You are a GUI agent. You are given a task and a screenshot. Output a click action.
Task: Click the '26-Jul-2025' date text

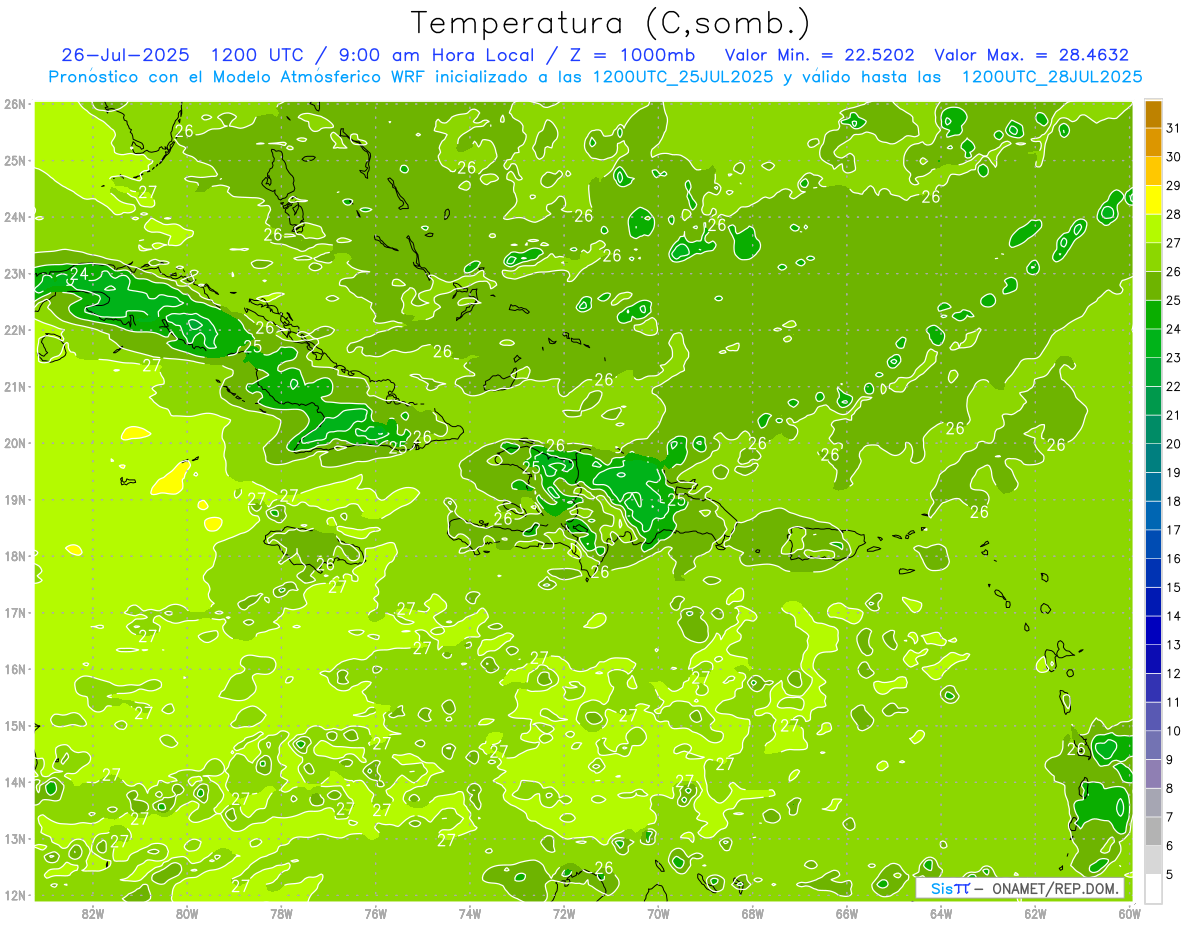click(x=128, y=55)
